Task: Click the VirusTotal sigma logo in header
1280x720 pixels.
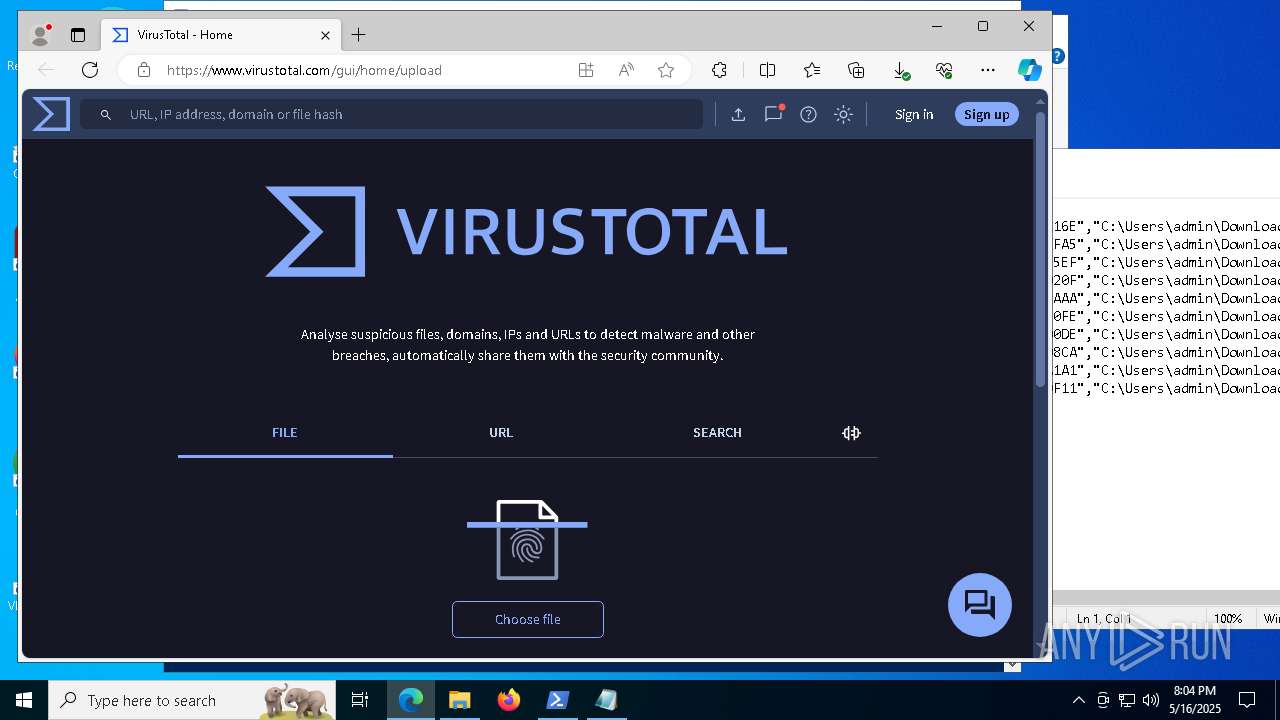Action: pos(51,114)
